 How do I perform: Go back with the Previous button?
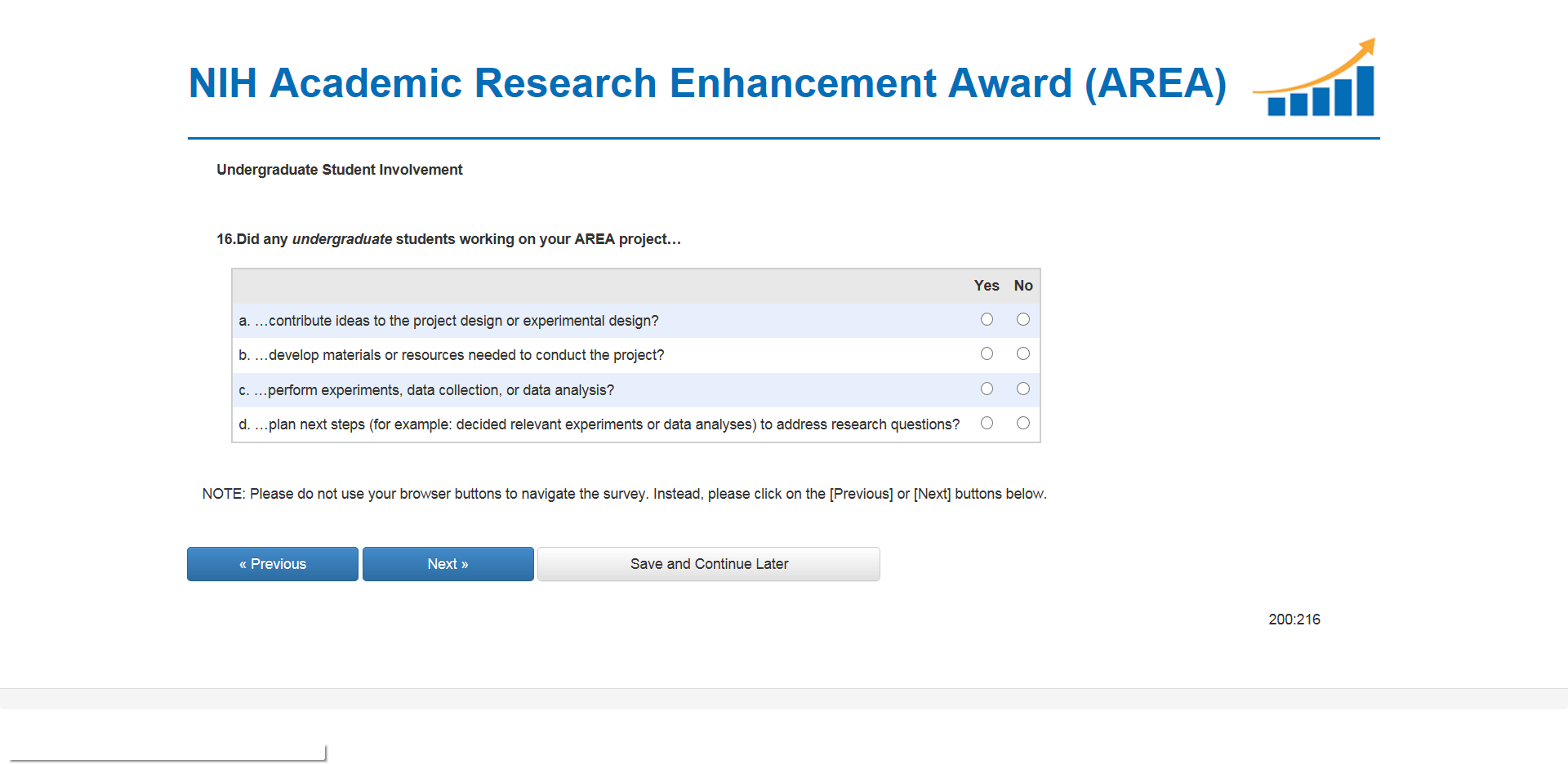[x=273, y=564]
